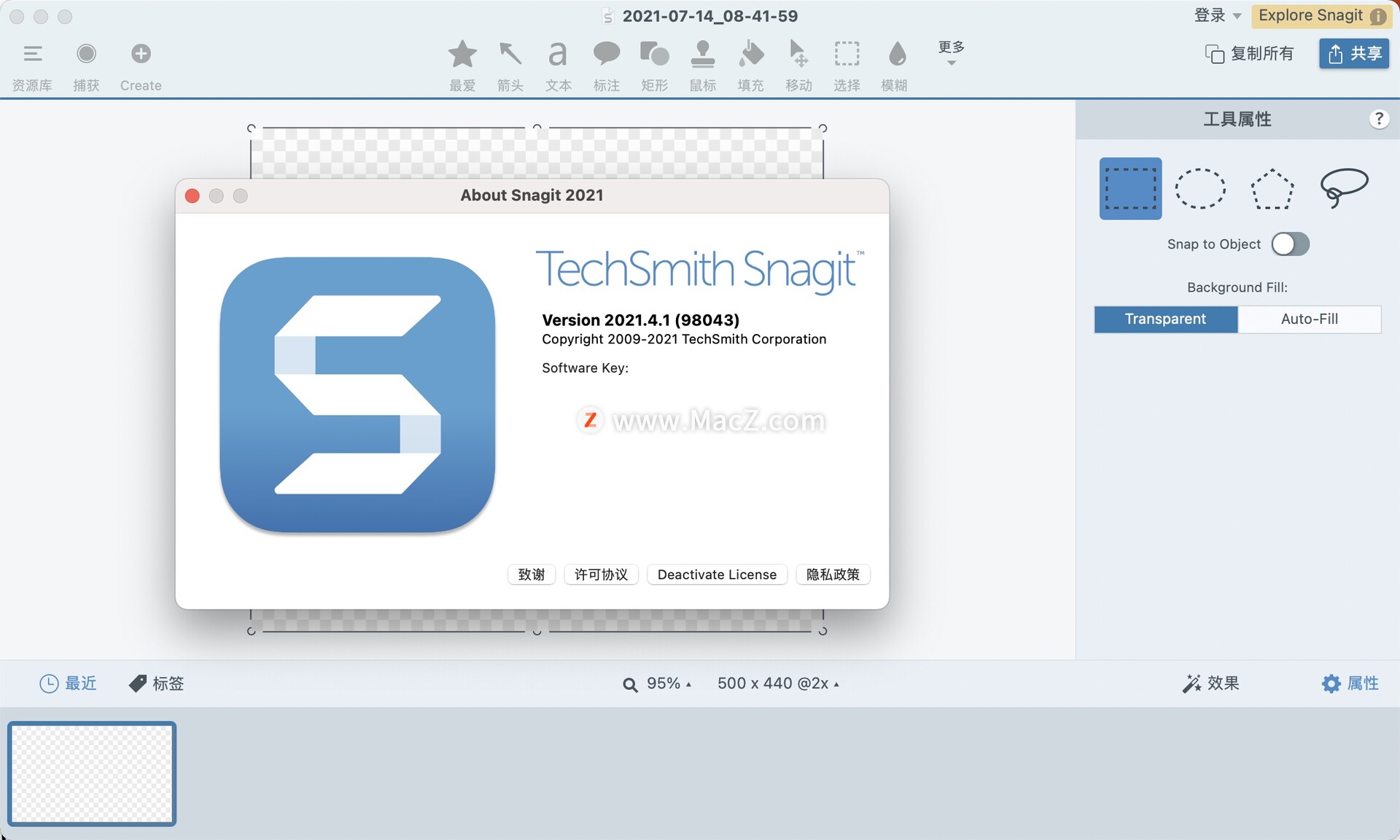The height and width of the screenshot is (840, 1400).
Task: Select the Fill (填充) bucket tool
Action: pyautogui.click(x=750, y=55)
